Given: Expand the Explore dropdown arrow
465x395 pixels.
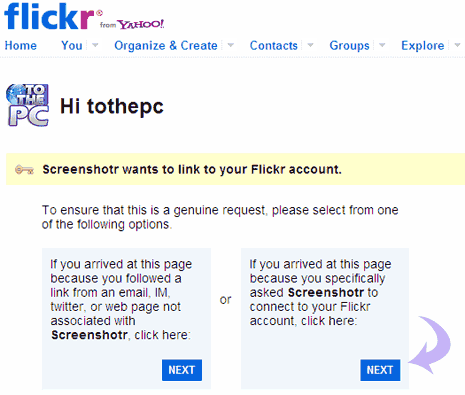Looking at the screenshot, I should click(x=457, y=45).
